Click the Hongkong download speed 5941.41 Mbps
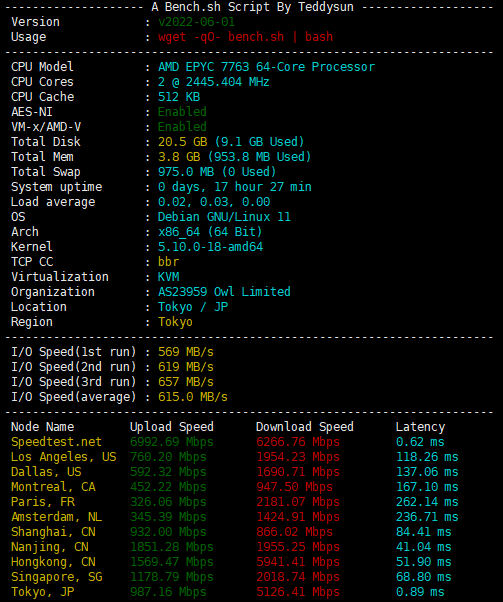 pyautogui.click(x=298, y=562)
